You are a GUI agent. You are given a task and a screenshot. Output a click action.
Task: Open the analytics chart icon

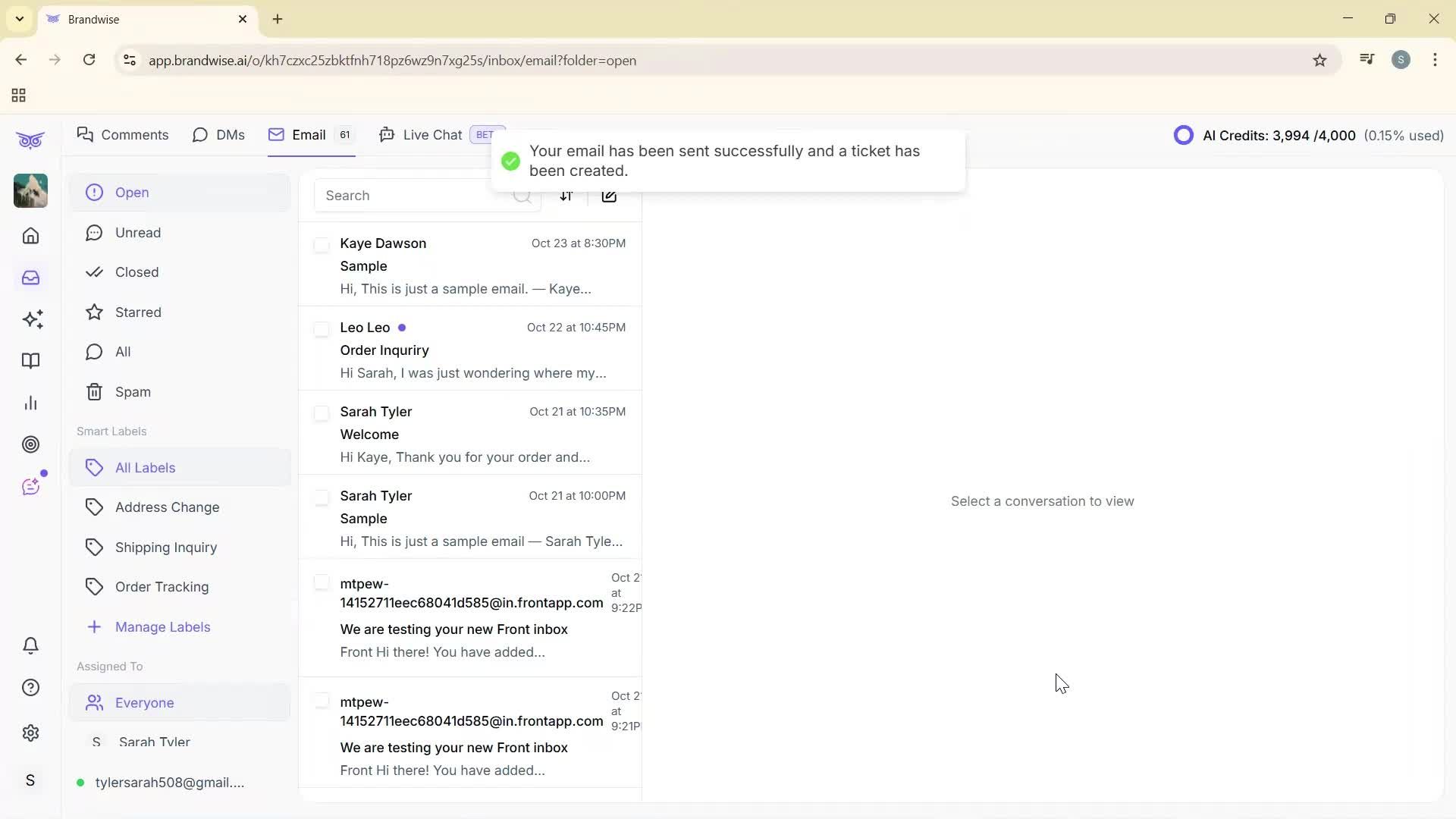pos(30,402)
